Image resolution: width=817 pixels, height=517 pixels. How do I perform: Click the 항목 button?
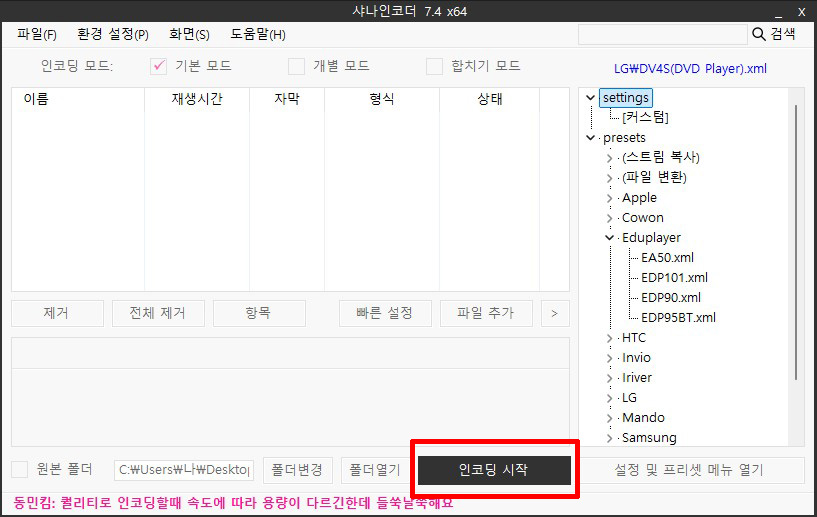click(x=259, y=313)
